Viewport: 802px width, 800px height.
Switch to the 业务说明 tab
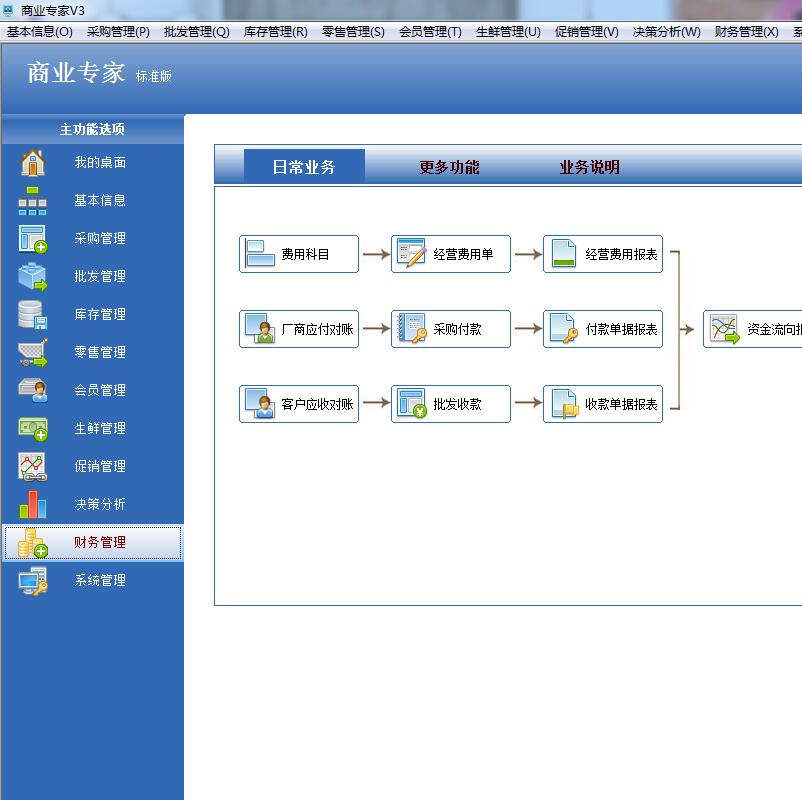pyautogui.click(x=590, y=167)
